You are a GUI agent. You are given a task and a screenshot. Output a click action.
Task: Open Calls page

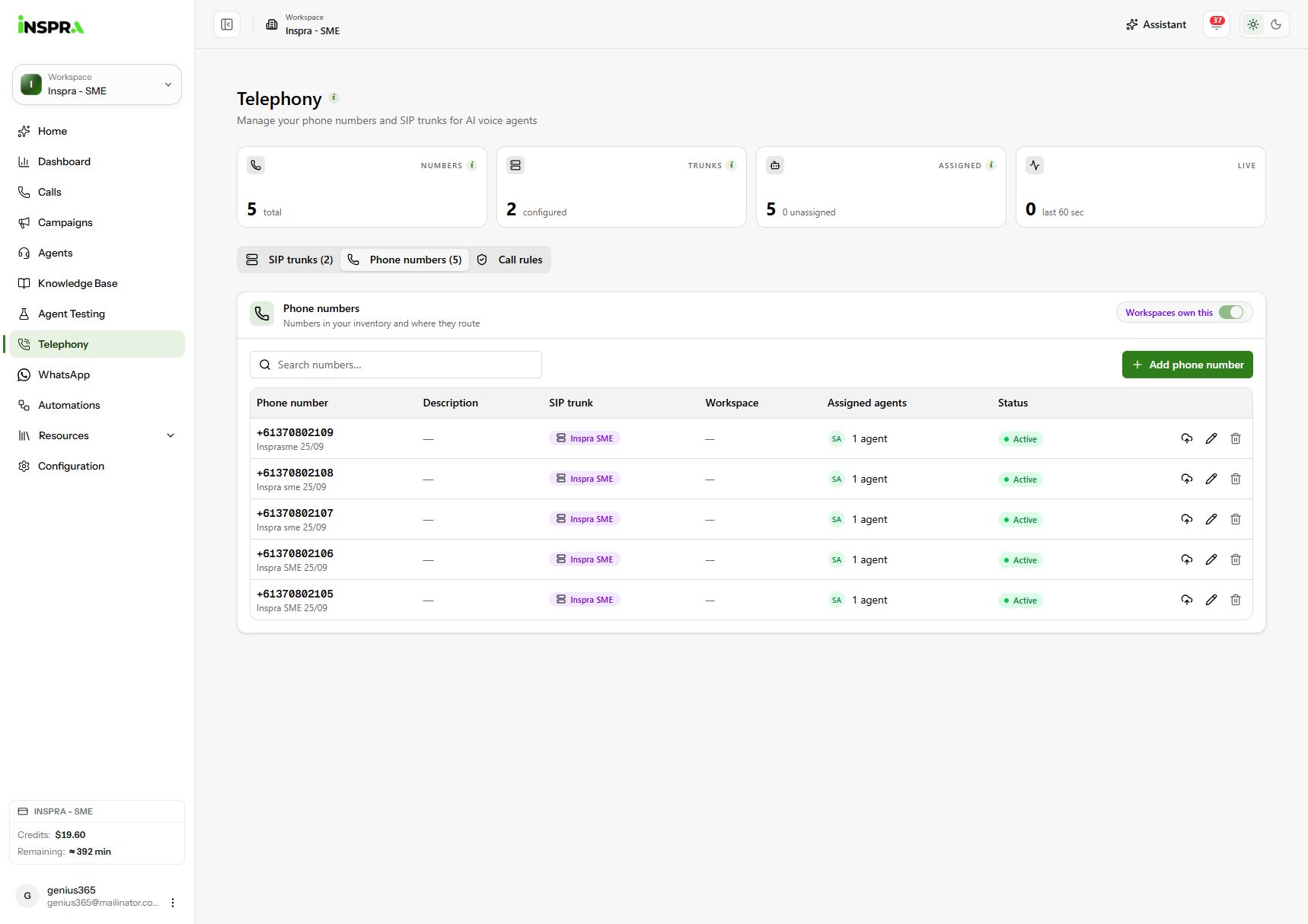point(97,192)
